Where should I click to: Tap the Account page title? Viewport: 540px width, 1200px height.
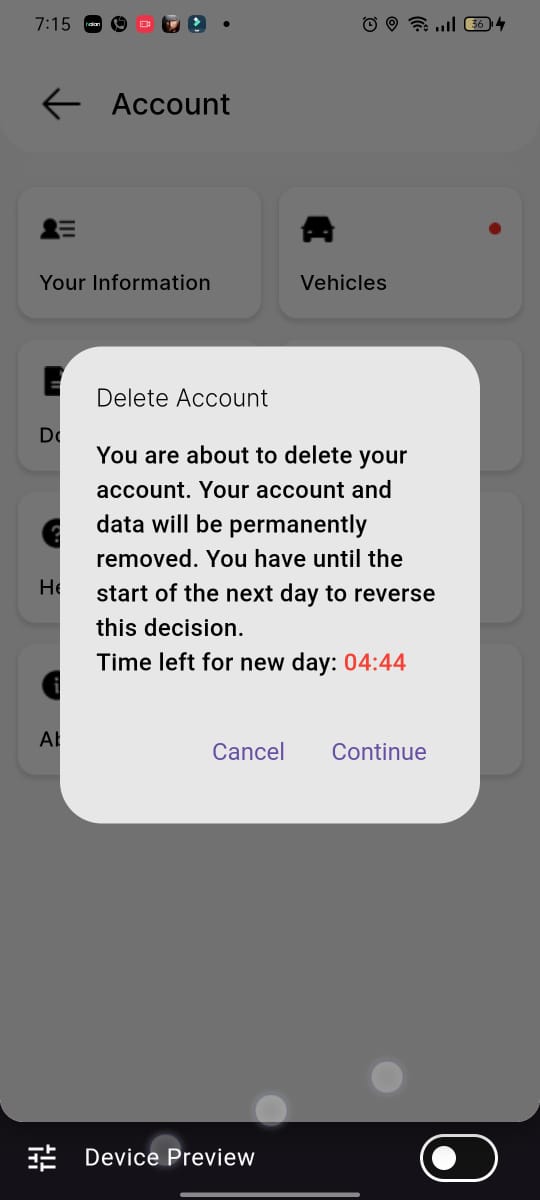(171, 104)
